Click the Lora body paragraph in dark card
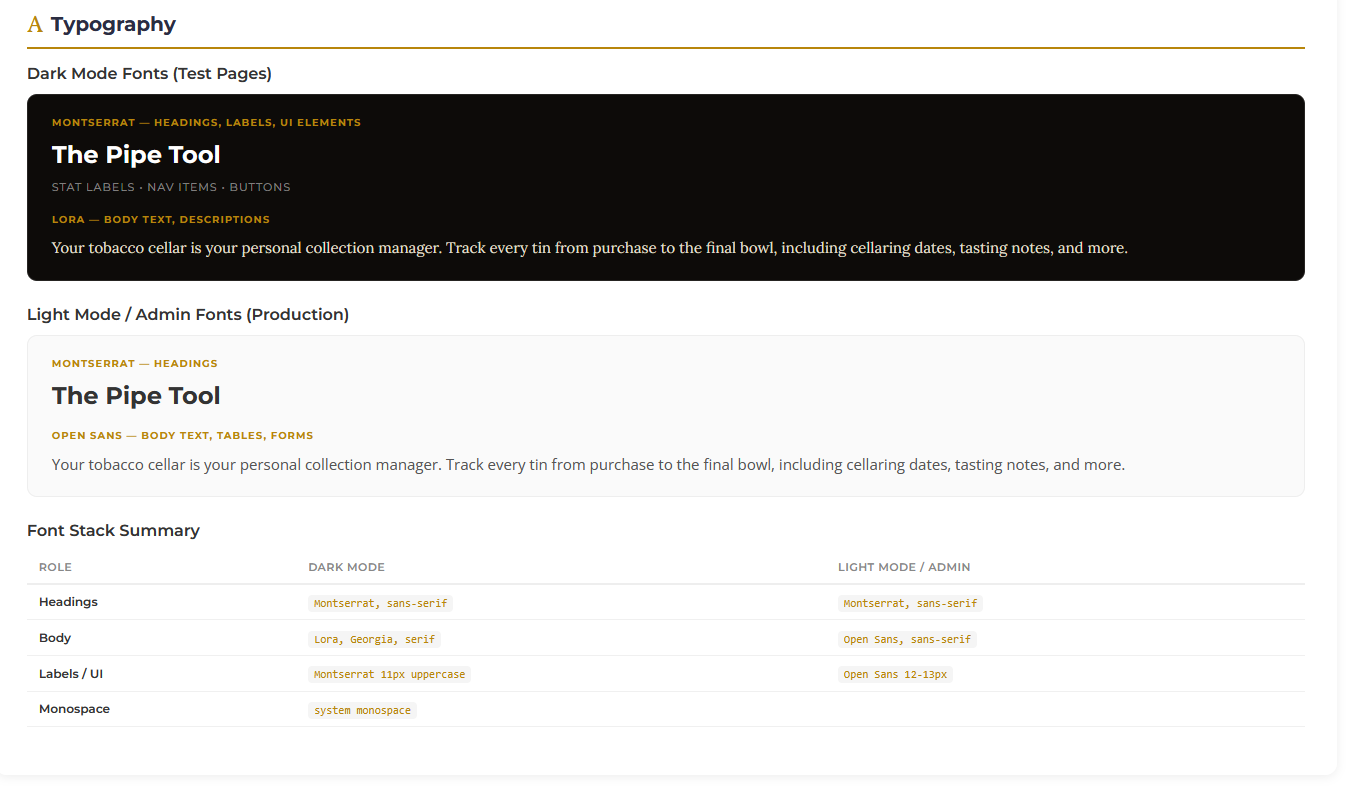This screenshot has height=787, width=1348. click(589, 248)
